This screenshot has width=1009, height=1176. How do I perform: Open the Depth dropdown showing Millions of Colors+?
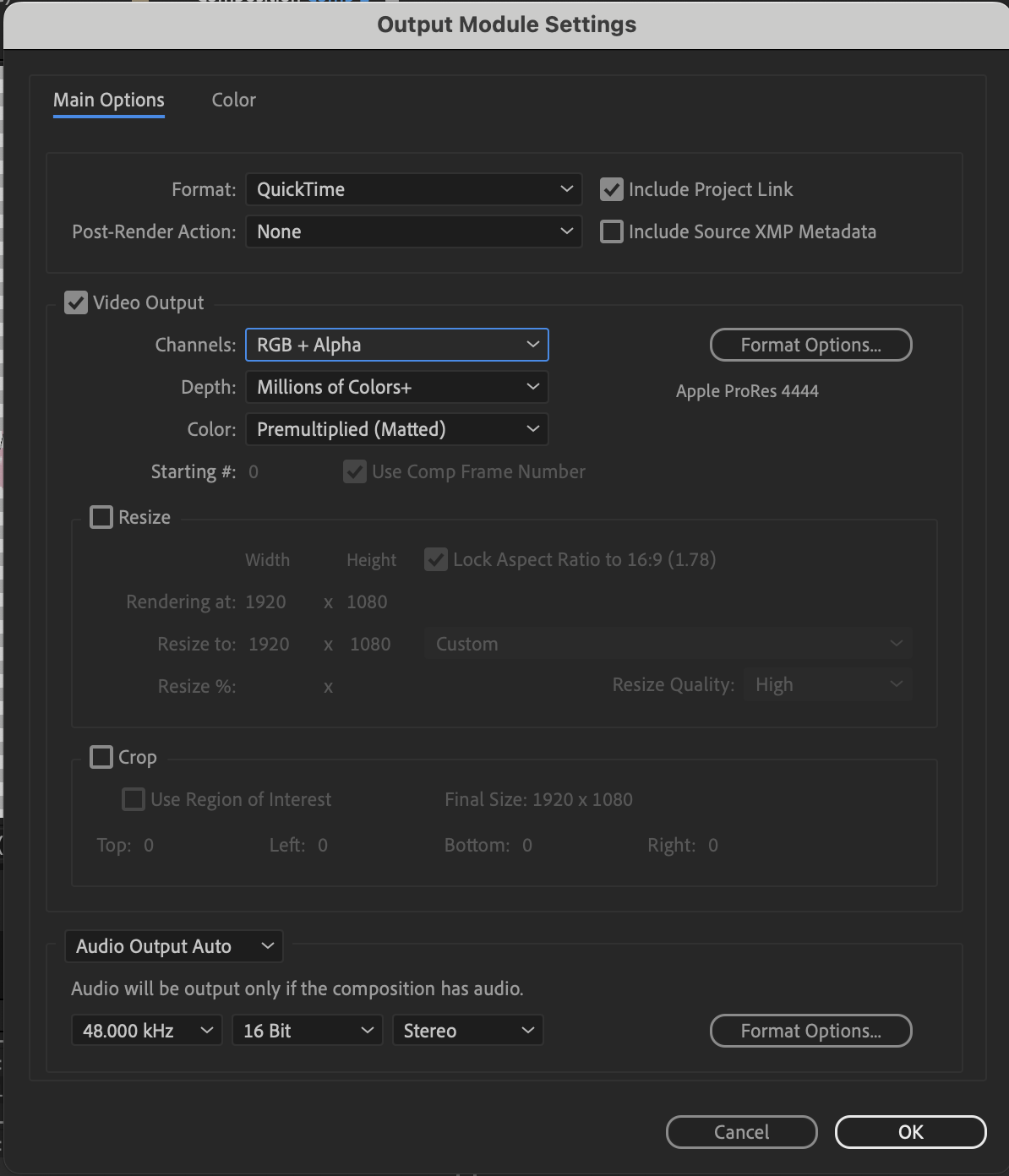coord(396,386)
